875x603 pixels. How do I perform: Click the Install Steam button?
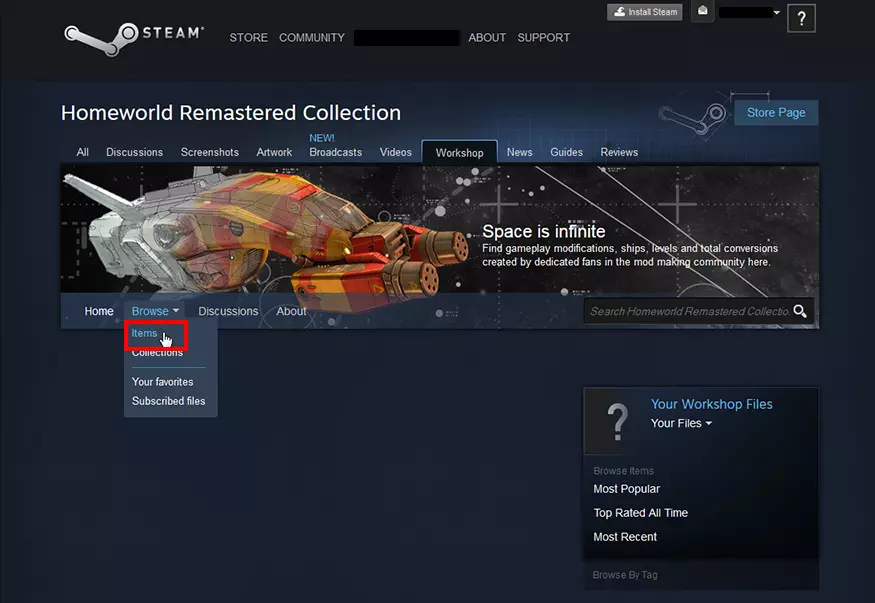(x=645, y=12)
